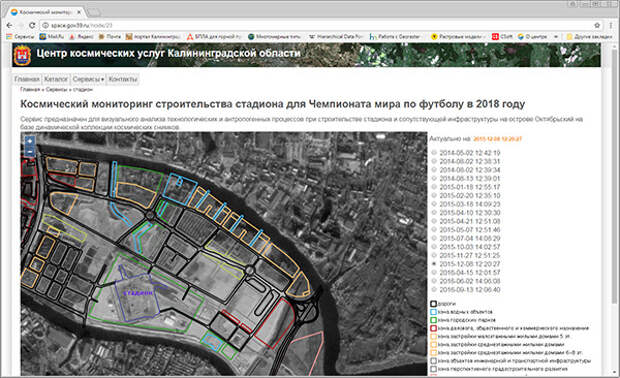The image size is (620, 378).
Task: Click the browser forward arrow
Action: pos(21,25)
